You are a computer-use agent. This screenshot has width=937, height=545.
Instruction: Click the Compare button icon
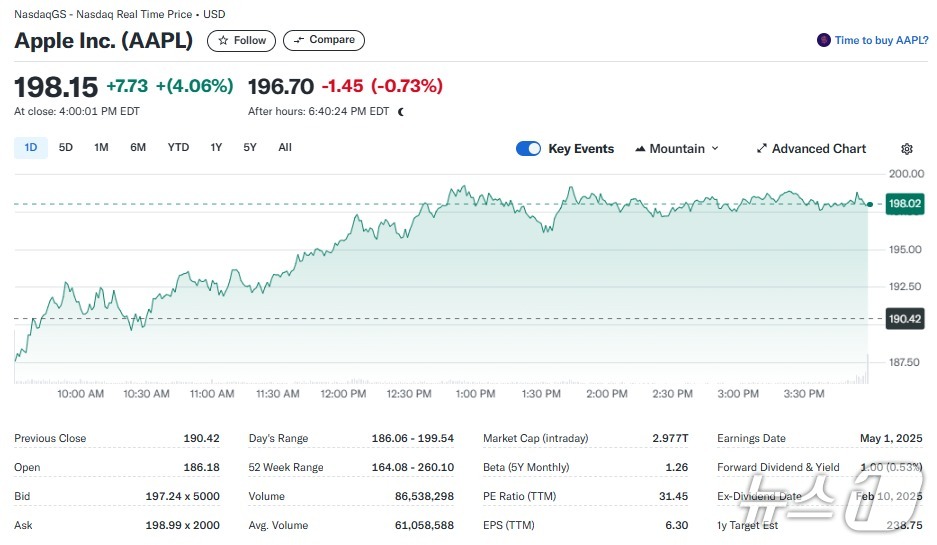pyautogui.click(x=299, y=41)
